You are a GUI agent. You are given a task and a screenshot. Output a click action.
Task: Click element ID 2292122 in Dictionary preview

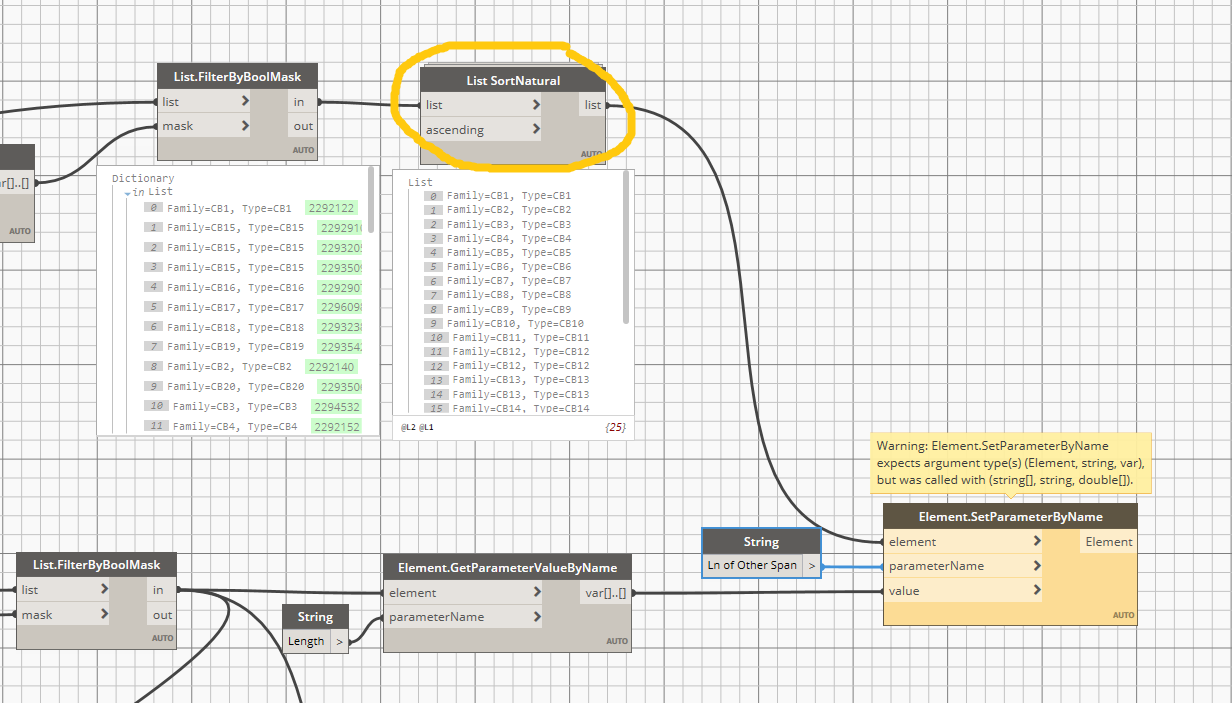(332, 208)
